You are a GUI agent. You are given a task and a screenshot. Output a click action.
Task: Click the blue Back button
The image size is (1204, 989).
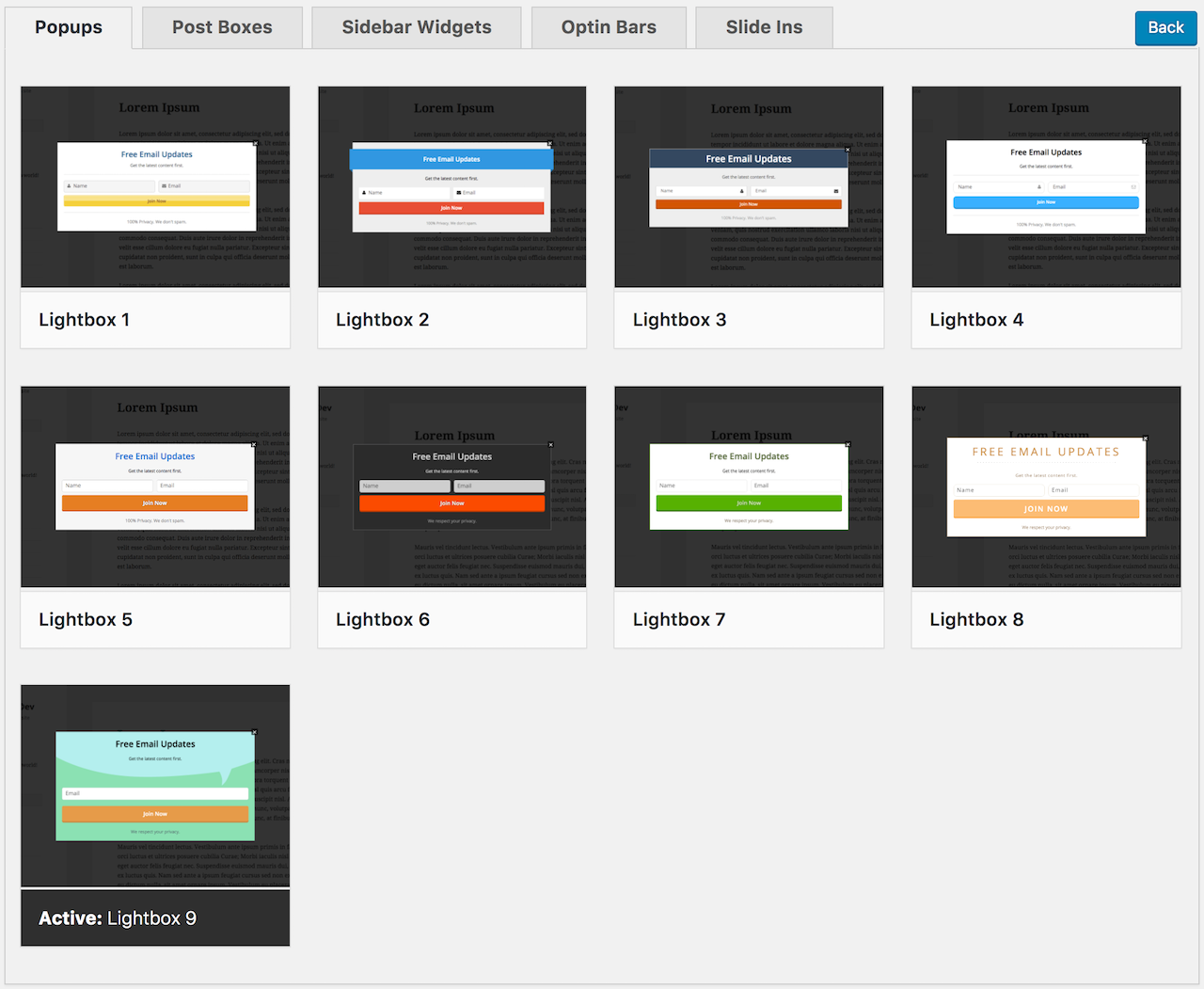[x=1165, y=28]
